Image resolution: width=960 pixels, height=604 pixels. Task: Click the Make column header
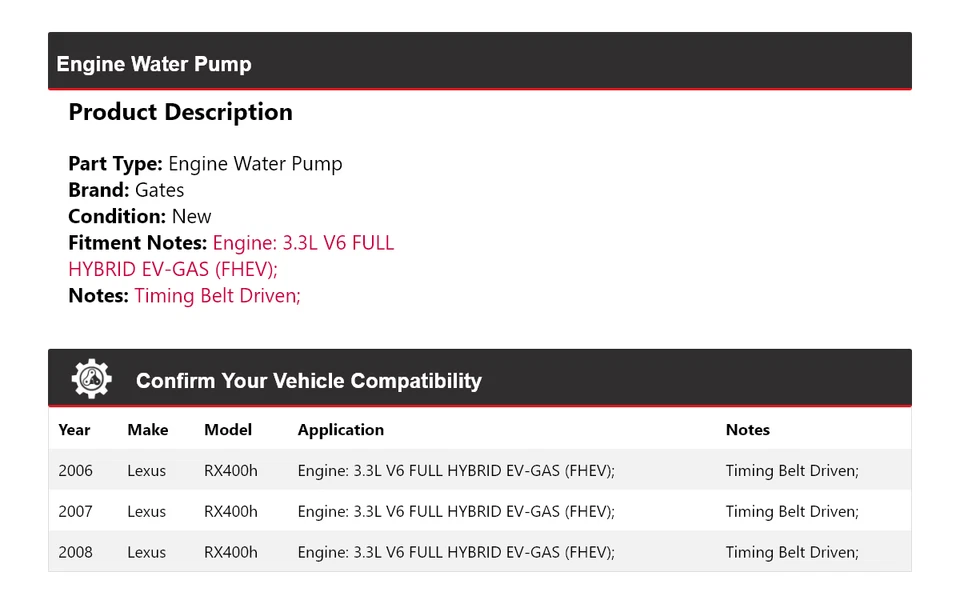(147, 430)
